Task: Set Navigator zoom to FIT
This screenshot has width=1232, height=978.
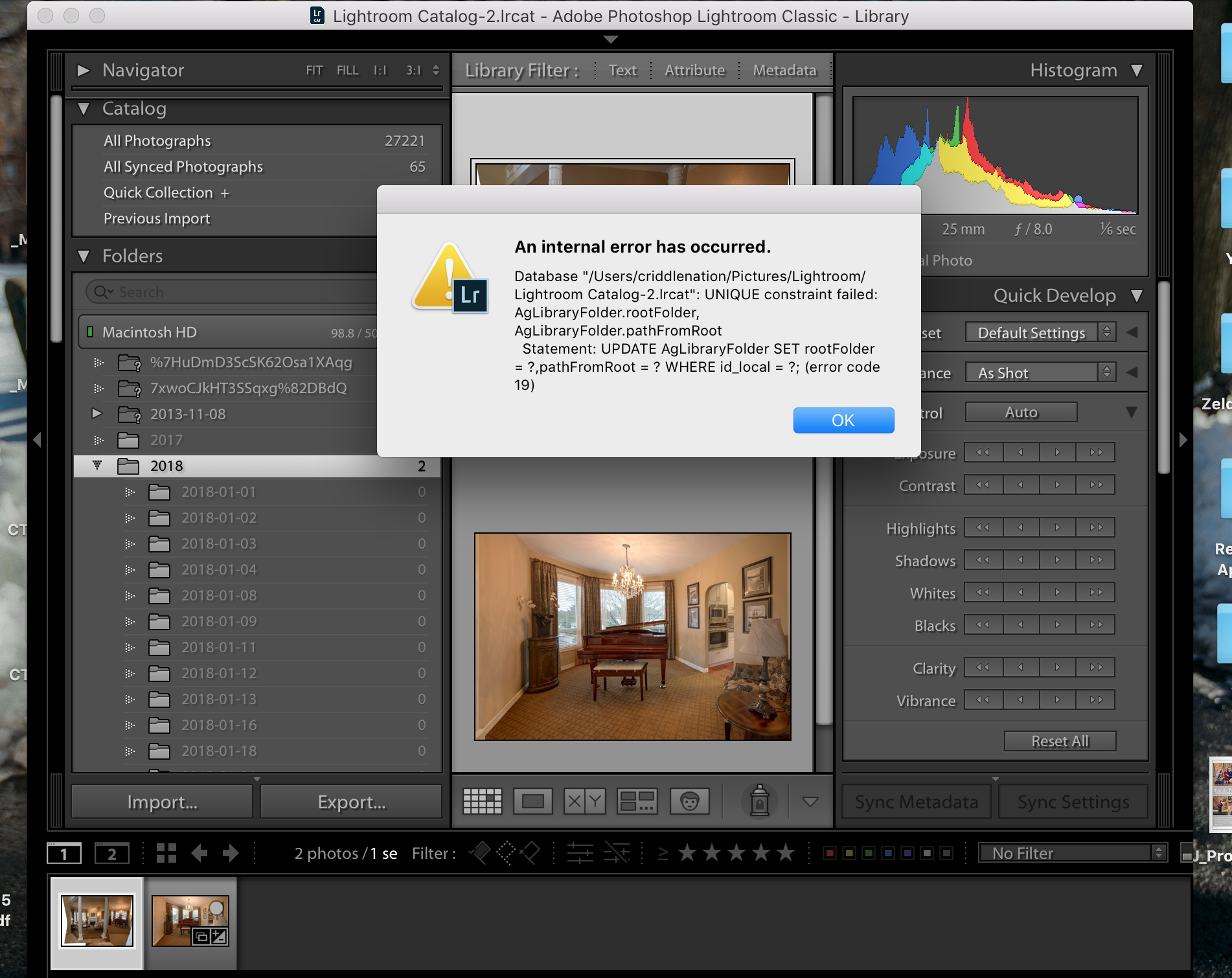Action: tap(314, 70)
